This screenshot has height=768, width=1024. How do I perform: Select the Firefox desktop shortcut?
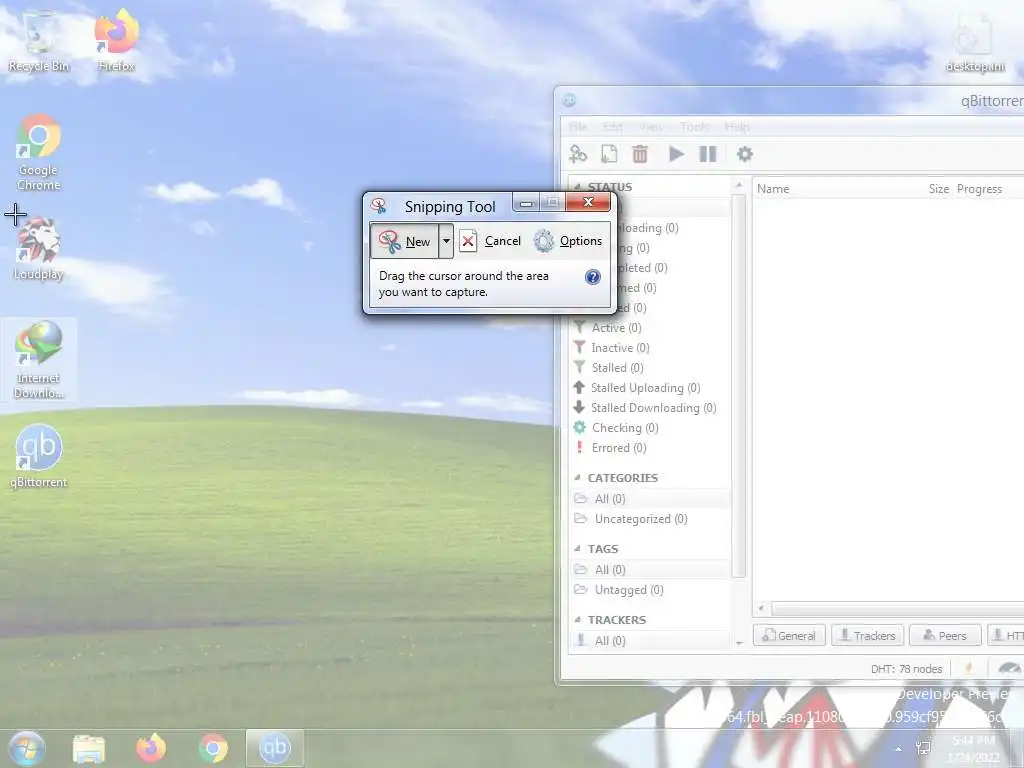coord(117,41)
